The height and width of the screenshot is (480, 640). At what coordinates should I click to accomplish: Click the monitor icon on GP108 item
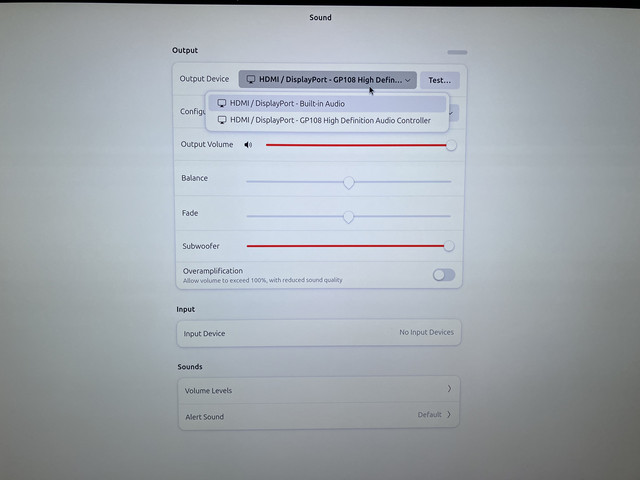click(222, 120)
